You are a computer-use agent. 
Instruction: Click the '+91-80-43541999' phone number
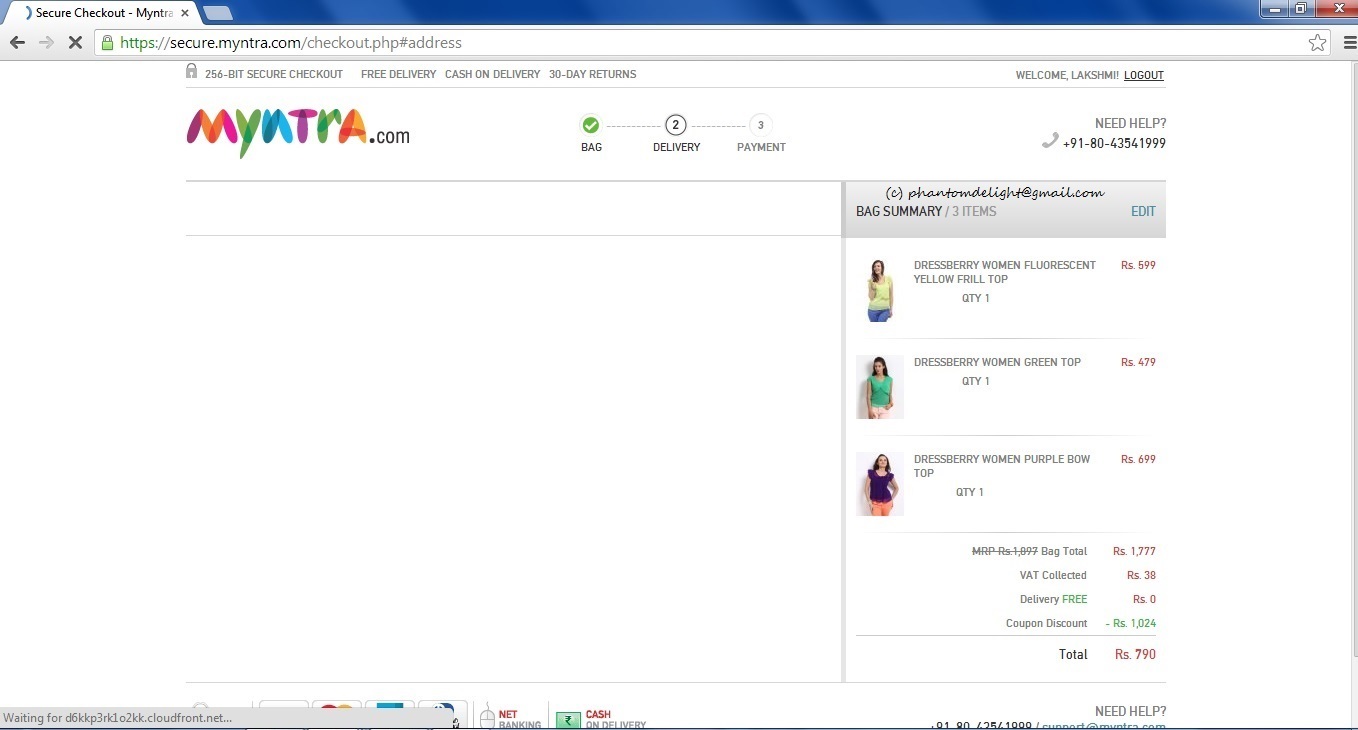[x=1114, y=143]
